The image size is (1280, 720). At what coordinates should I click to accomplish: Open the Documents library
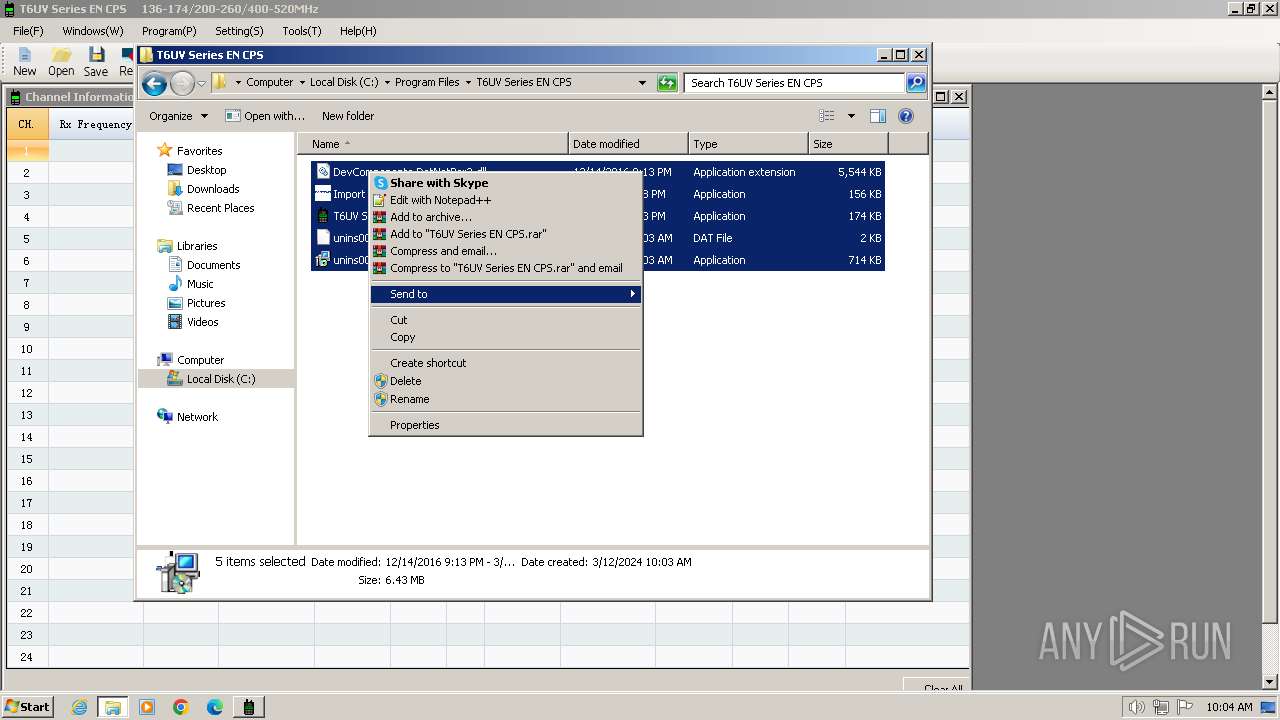tap(214, 265)
